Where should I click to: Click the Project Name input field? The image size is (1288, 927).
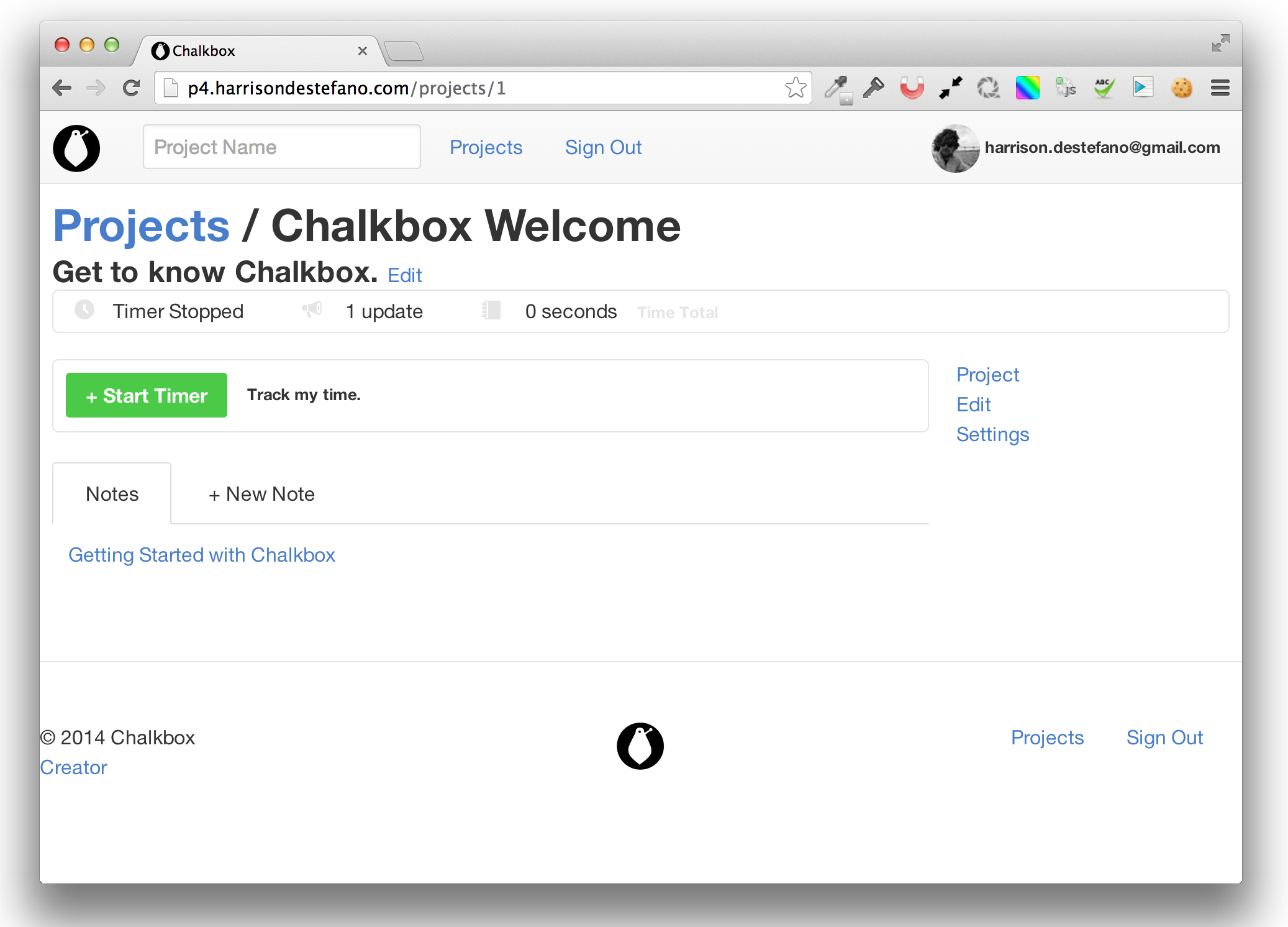pos(282,148)
